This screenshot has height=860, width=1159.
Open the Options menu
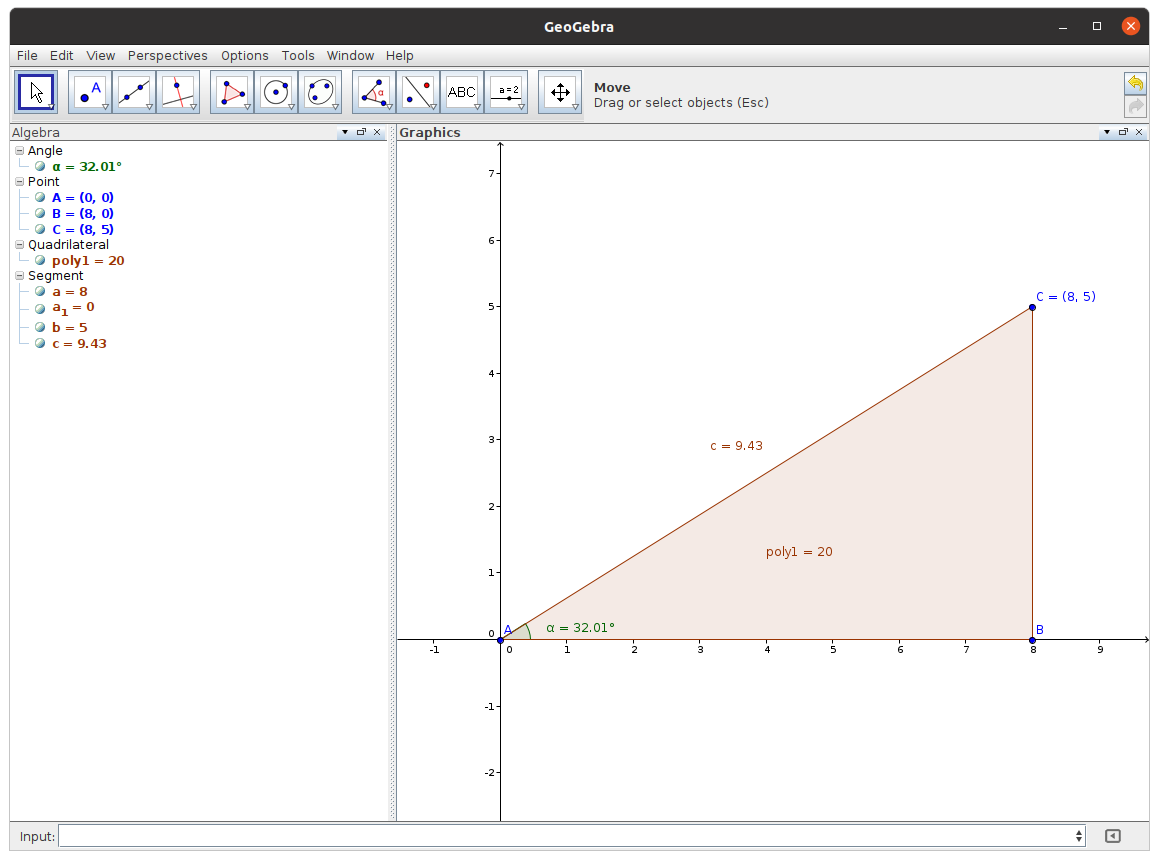click(x=244, y=56)
